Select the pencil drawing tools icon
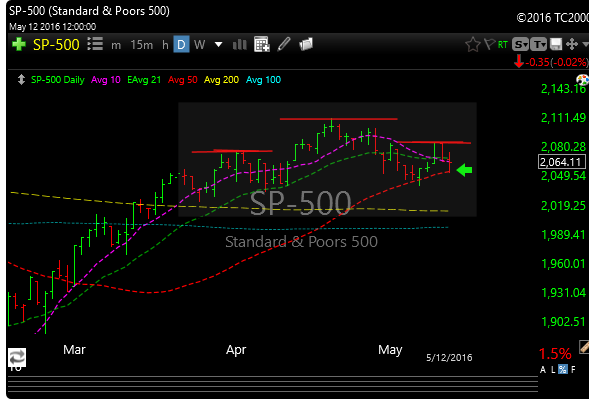The width and height of the screenshot is (589, 399). pos(284,44)
